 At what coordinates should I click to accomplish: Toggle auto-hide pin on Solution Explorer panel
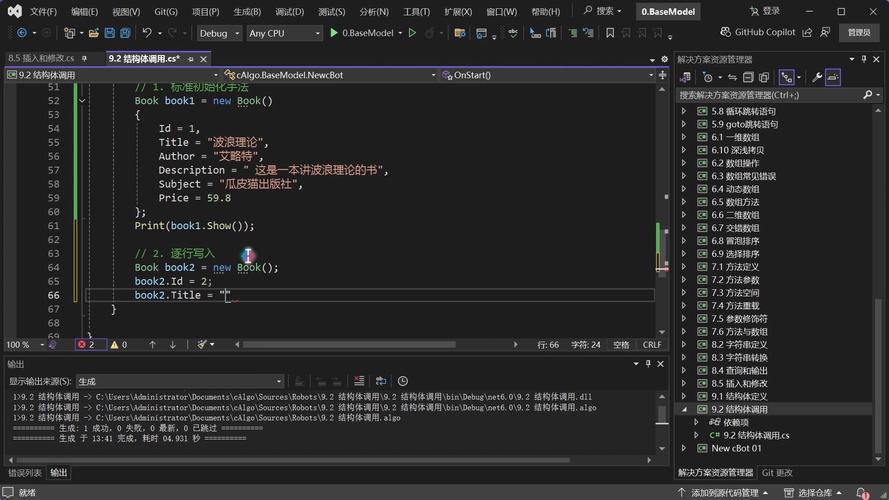point(864,59)
